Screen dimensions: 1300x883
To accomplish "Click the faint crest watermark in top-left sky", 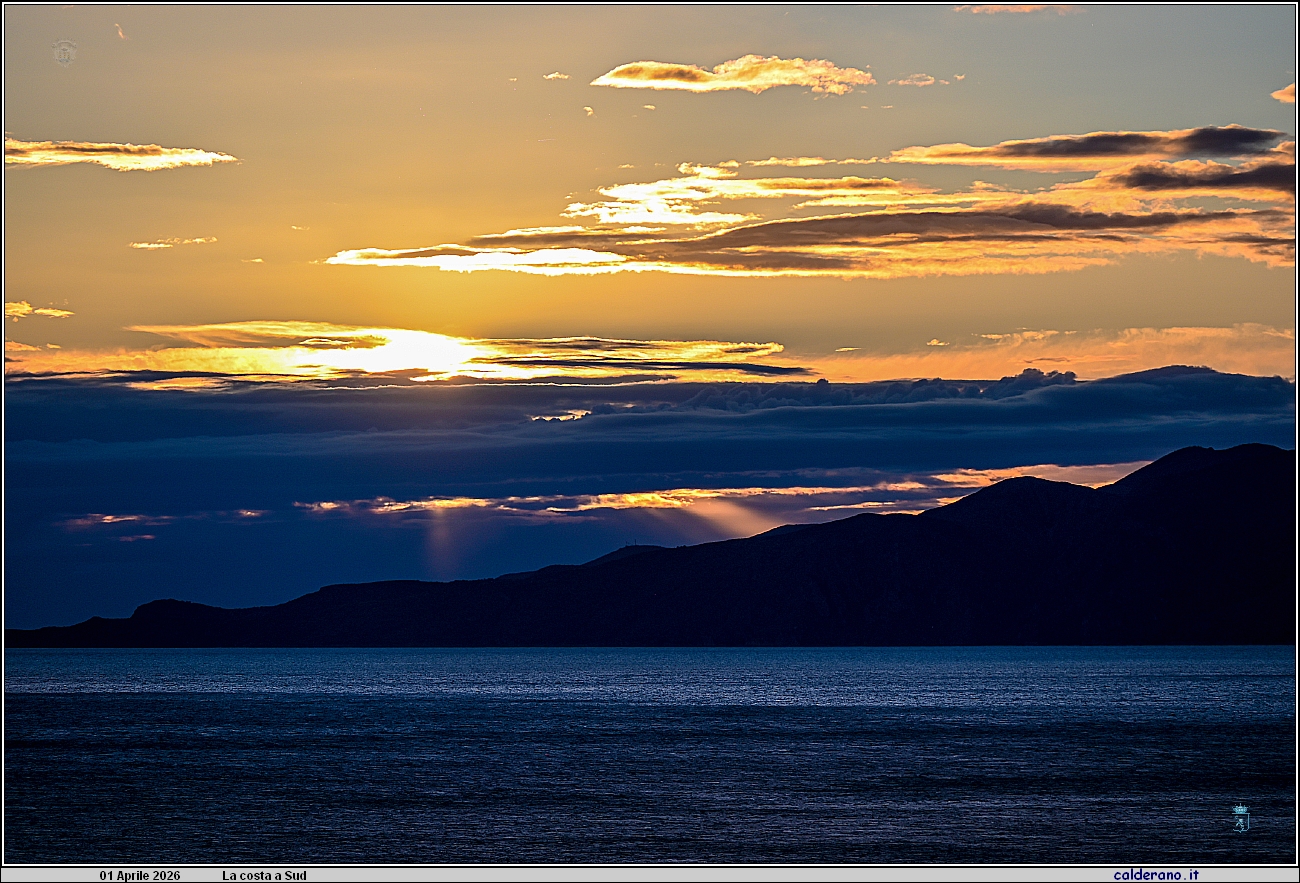I will coord(65,52).
